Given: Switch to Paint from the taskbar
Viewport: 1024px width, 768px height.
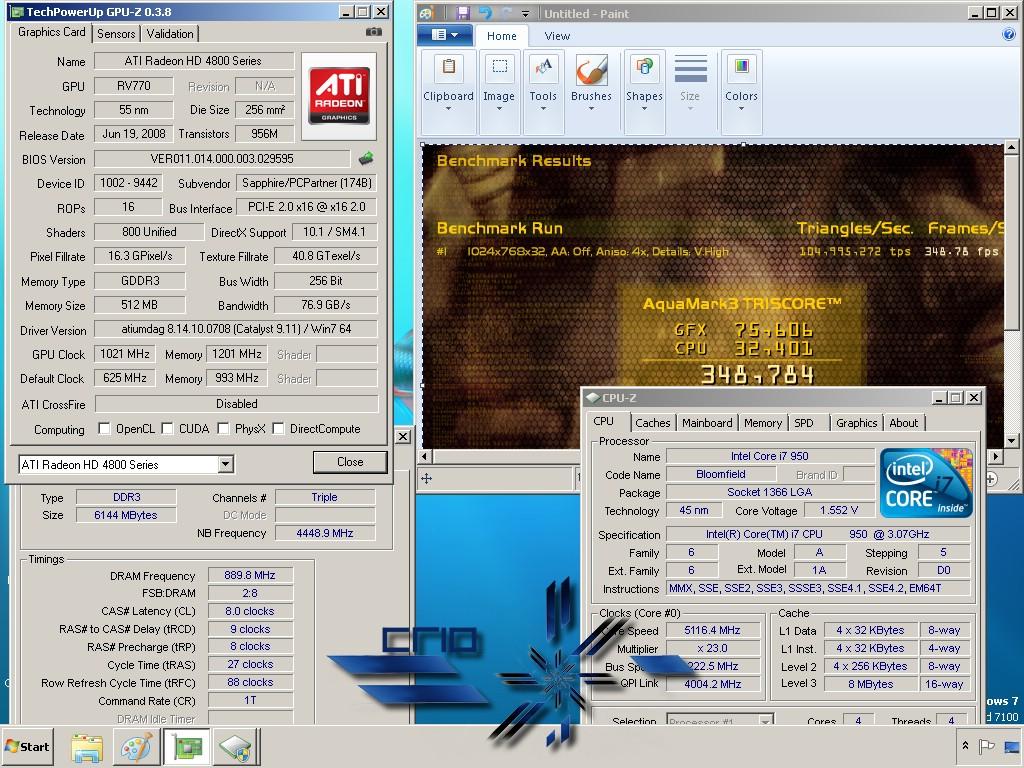Looking at the screenshot, I should tap(136, 746).
